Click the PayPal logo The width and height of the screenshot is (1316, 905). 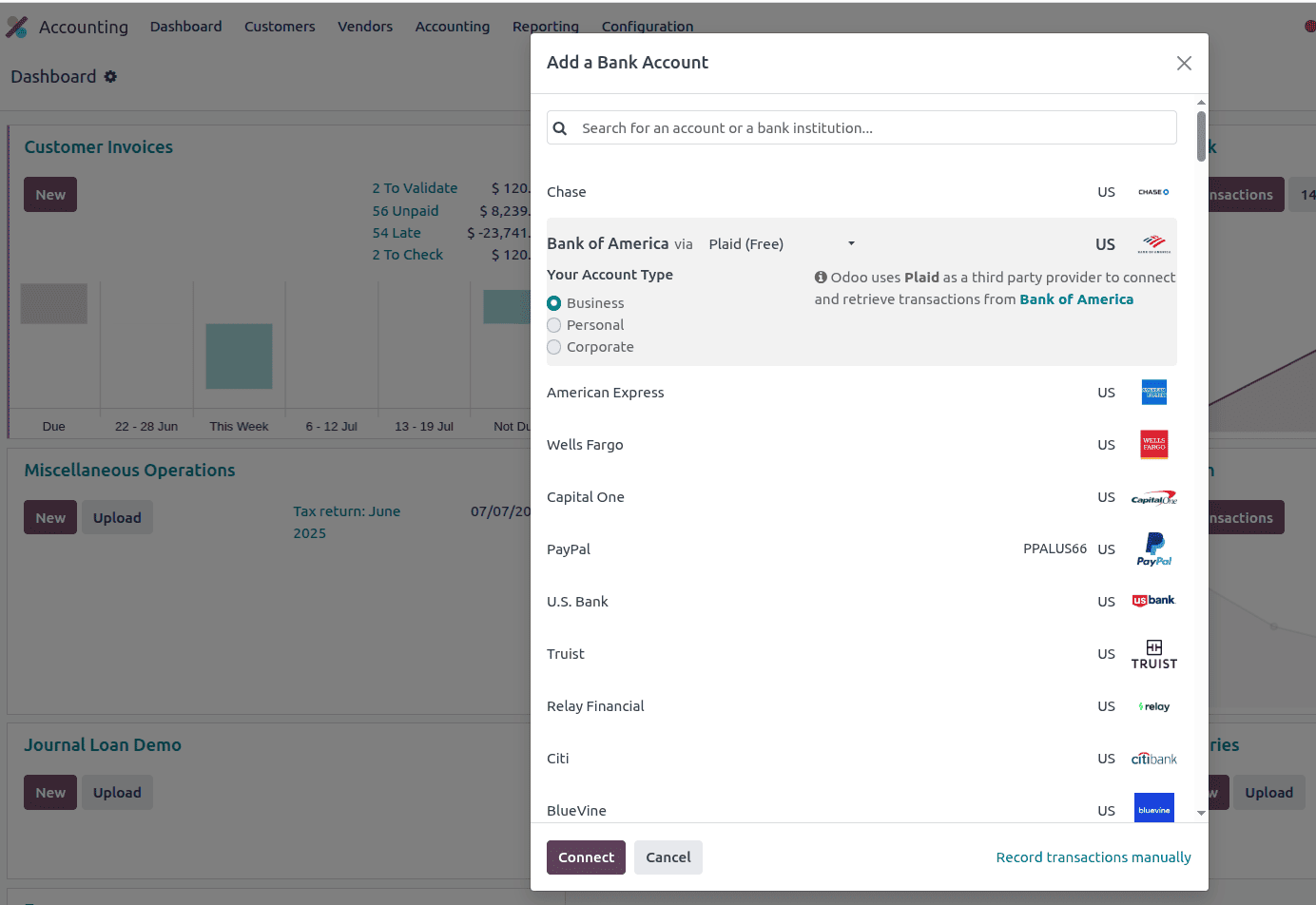tap(1153, 549)
